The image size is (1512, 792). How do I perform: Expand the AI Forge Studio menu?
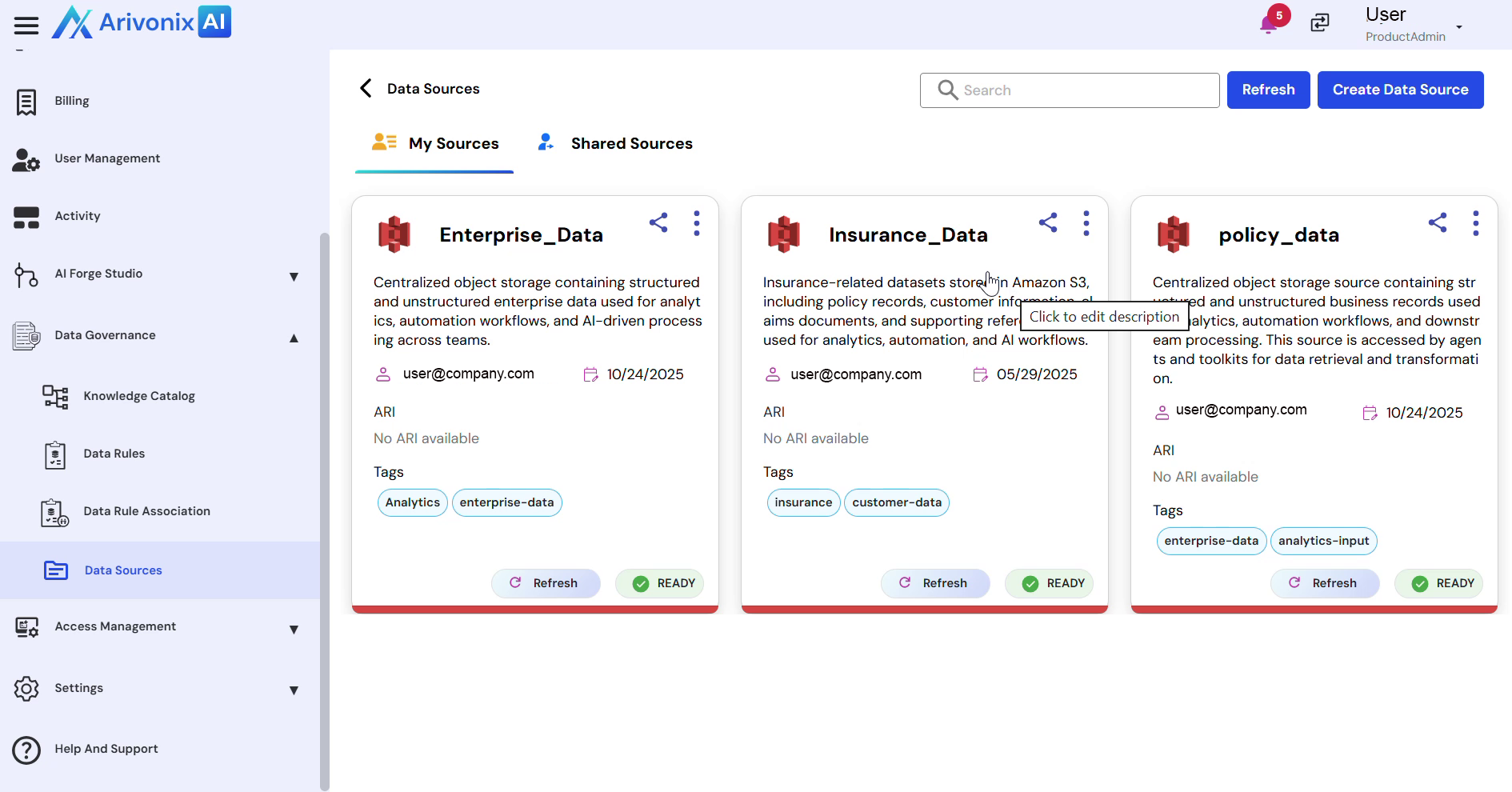coord(294,276)
